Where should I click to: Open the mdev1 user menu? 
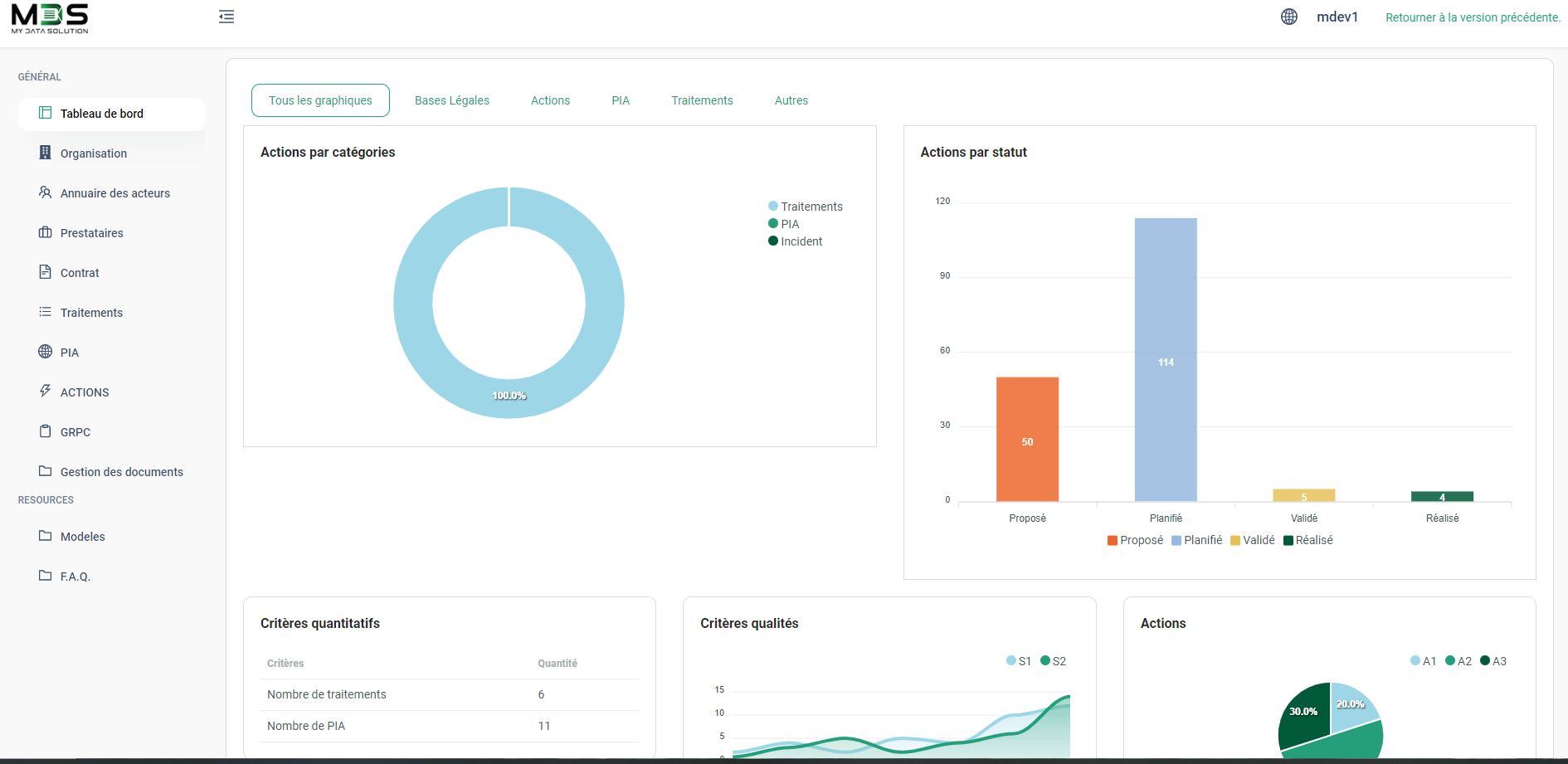pyautogui.click(x=1337, y=17)
